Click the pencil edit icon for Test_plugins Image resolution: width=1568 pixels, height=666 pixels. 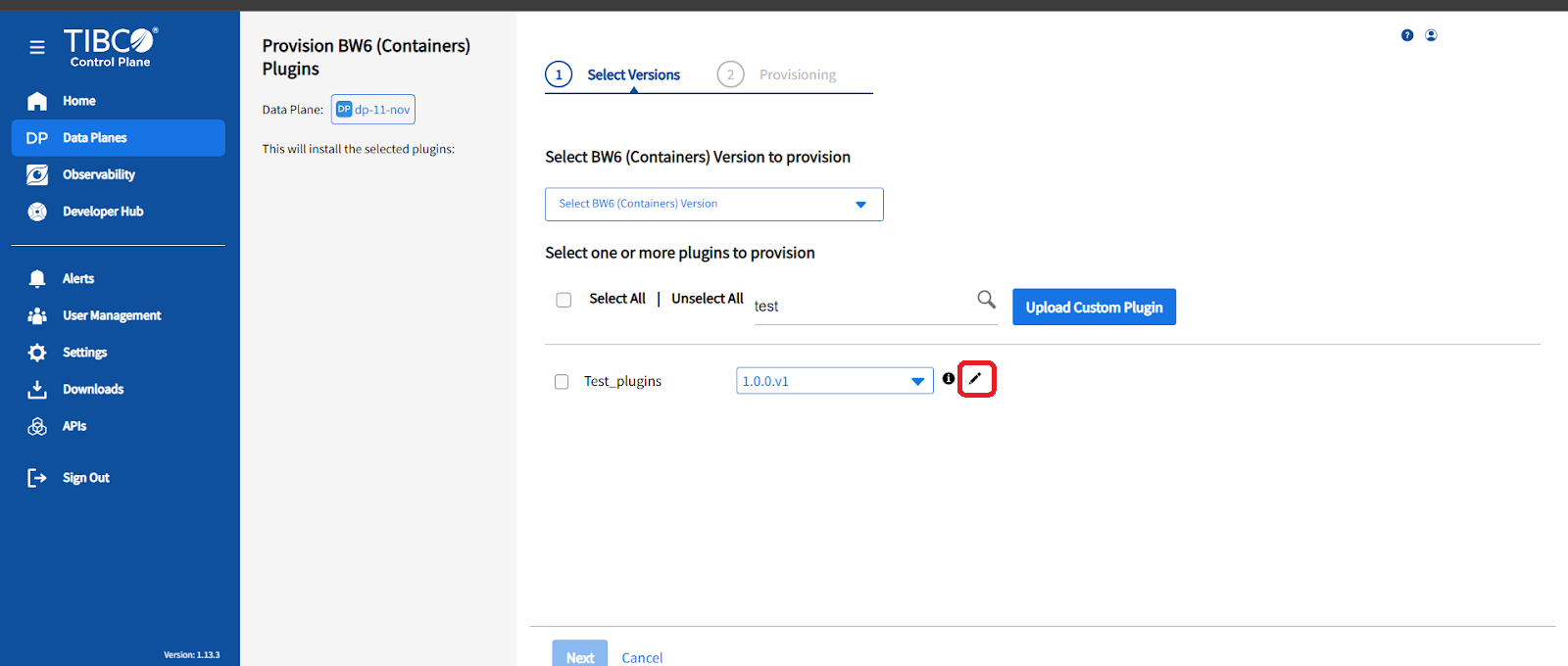[976, 379]
